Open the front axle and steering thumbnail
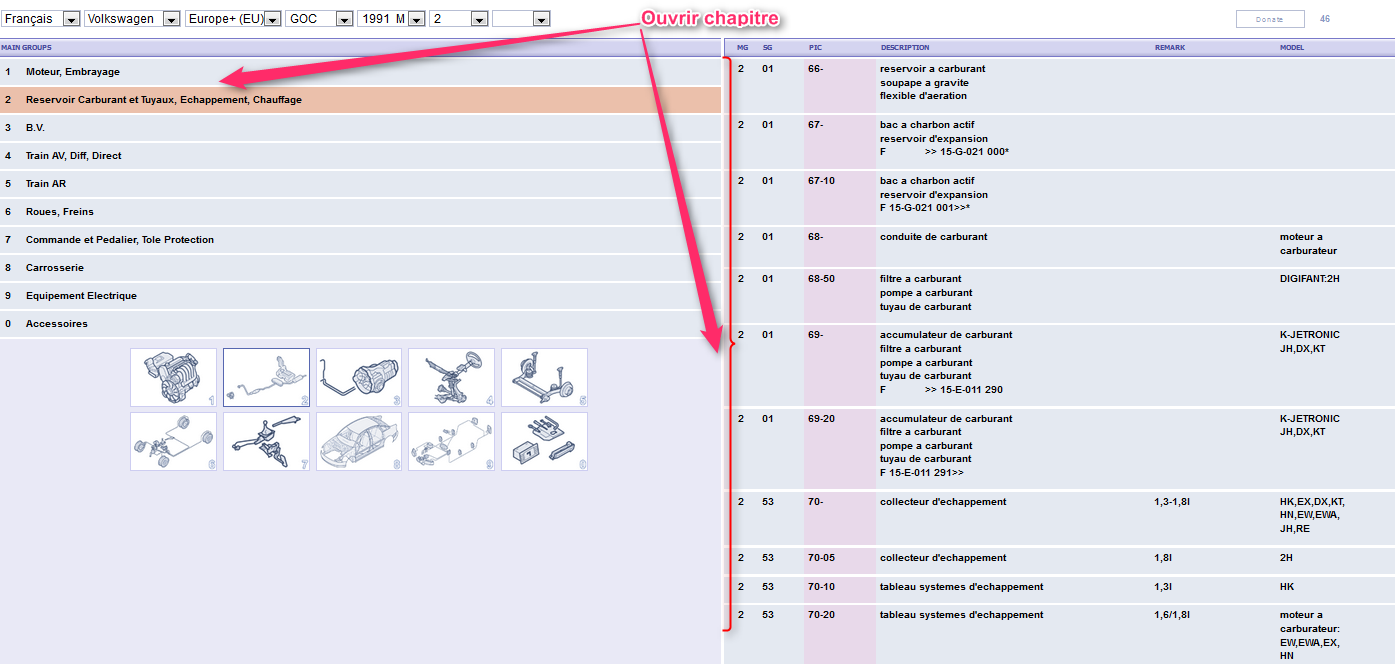The width and height of the screenshot is (1395, 666). click(451, 377)
